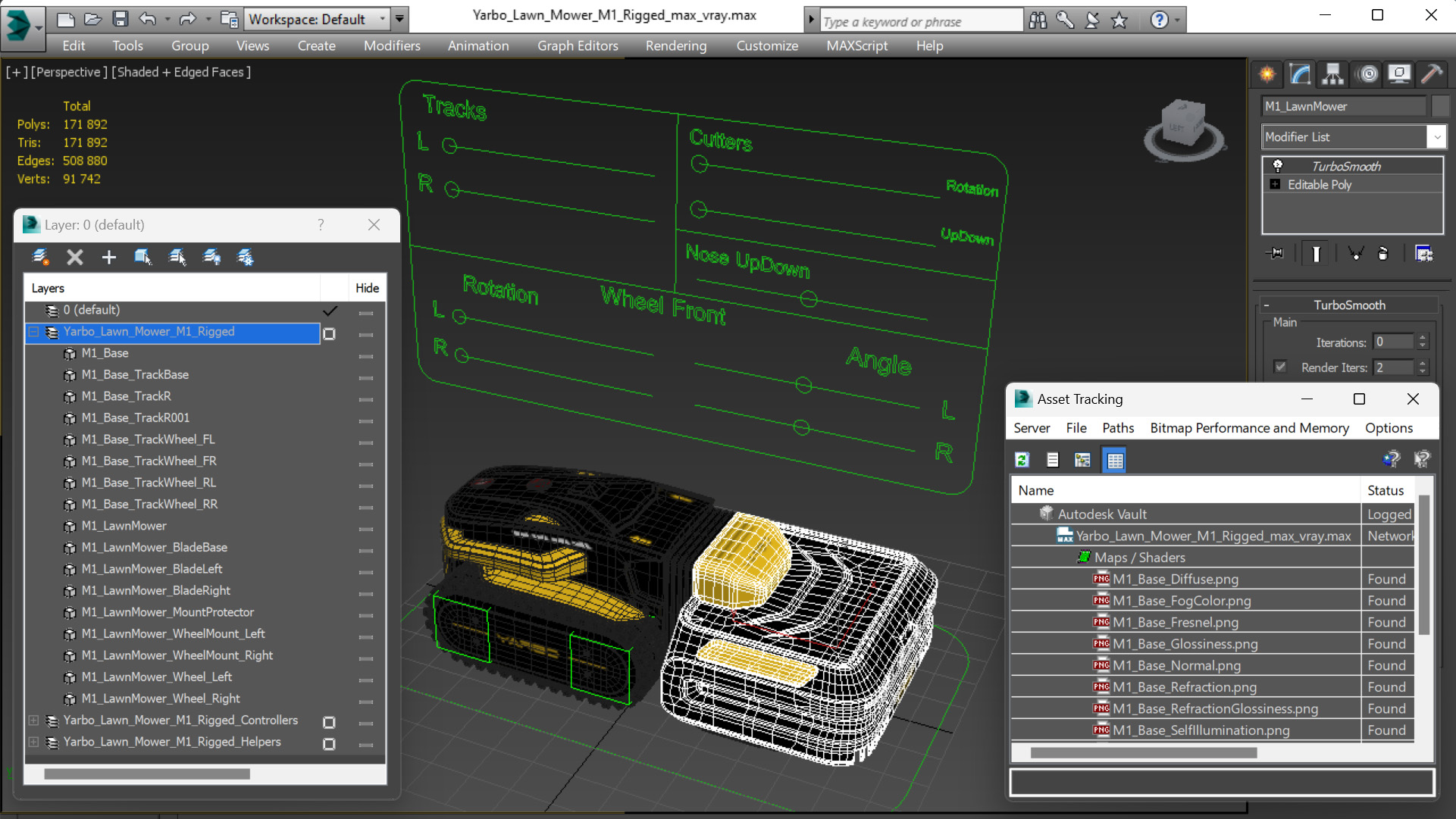Open the Motion command panel tab
The width and height of the screenshot is (1456, 819).
click(x=1368, y=73)
